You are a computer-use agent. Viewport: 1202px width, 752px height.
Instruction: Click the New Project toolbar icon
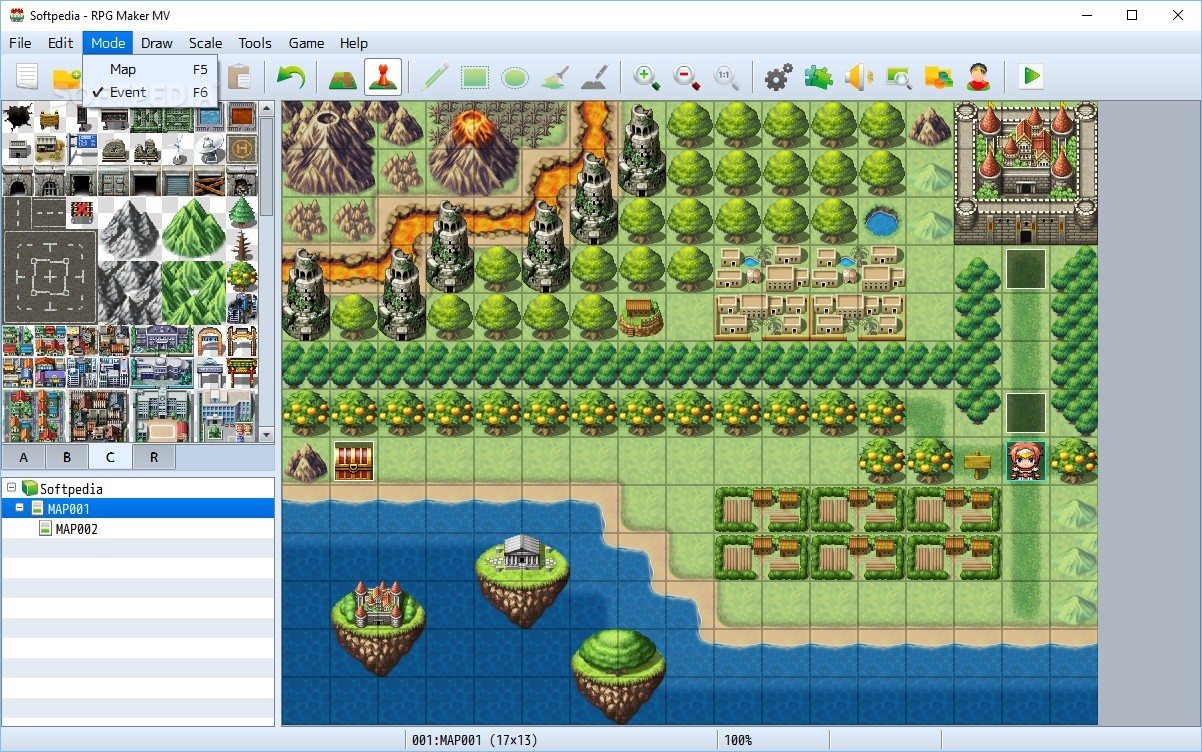tap(27, 77)
